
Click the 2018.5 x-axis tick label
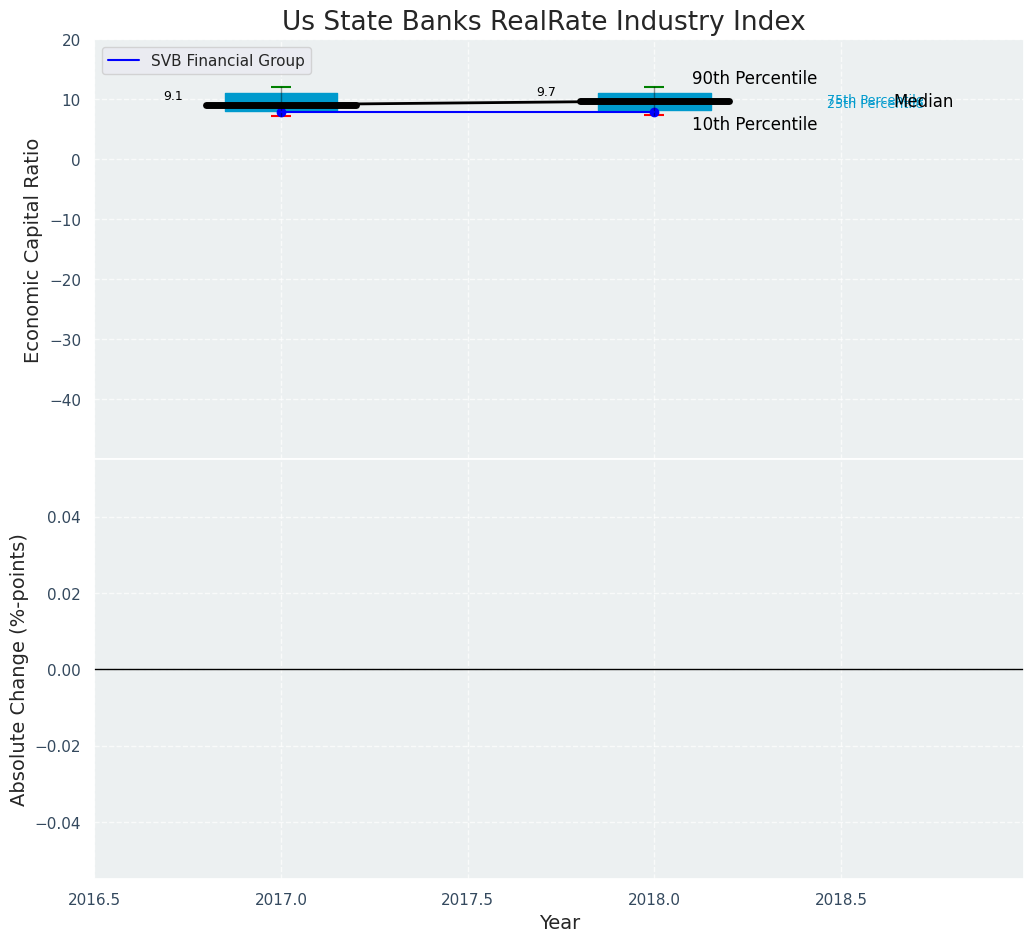841,899
